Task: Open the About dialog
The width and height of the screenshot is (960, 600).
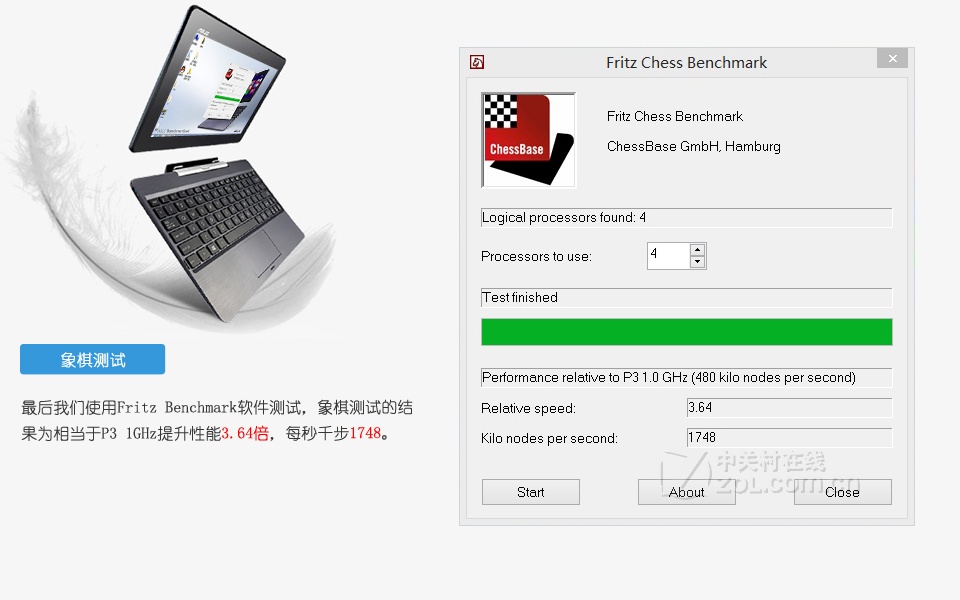Action: (x=686, y=492)
